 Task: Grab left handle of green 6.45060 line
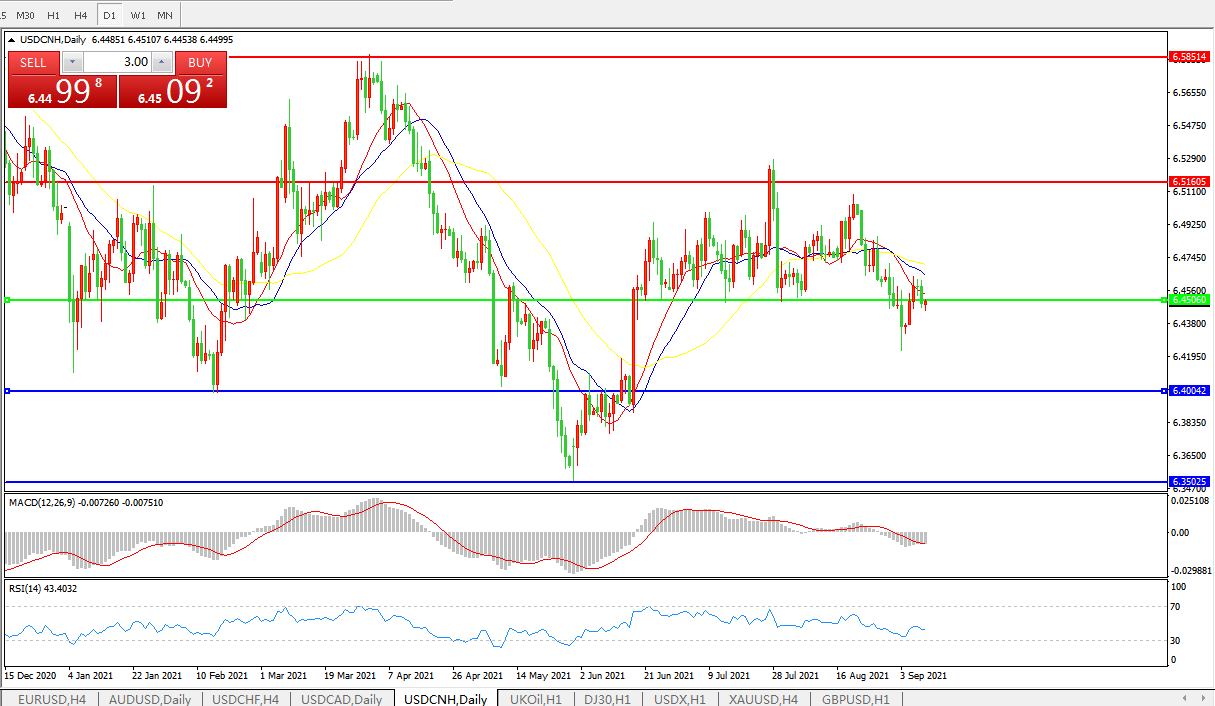8,300
